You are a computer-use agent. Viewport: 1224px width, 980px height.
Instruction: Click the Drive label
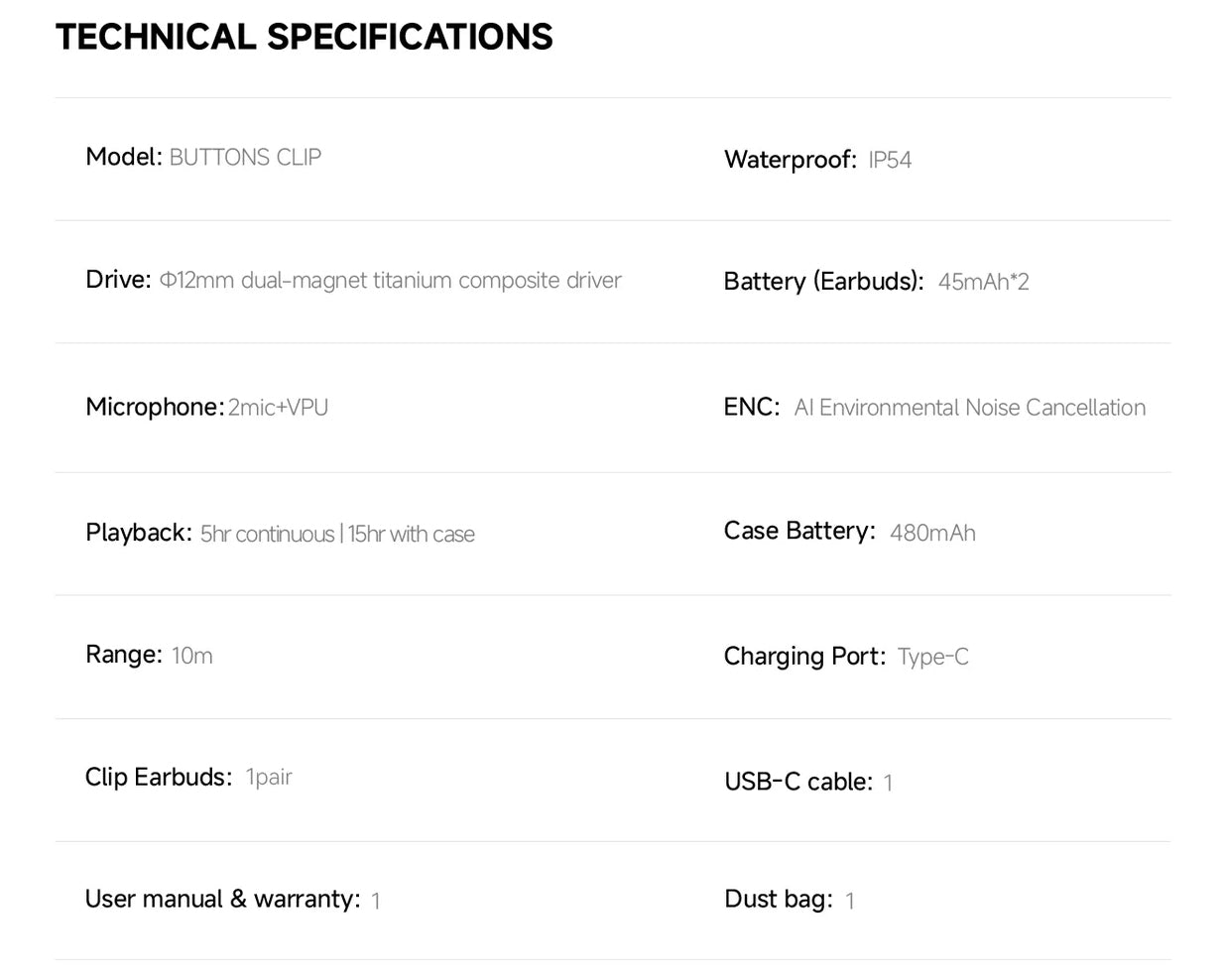point(118,280)
